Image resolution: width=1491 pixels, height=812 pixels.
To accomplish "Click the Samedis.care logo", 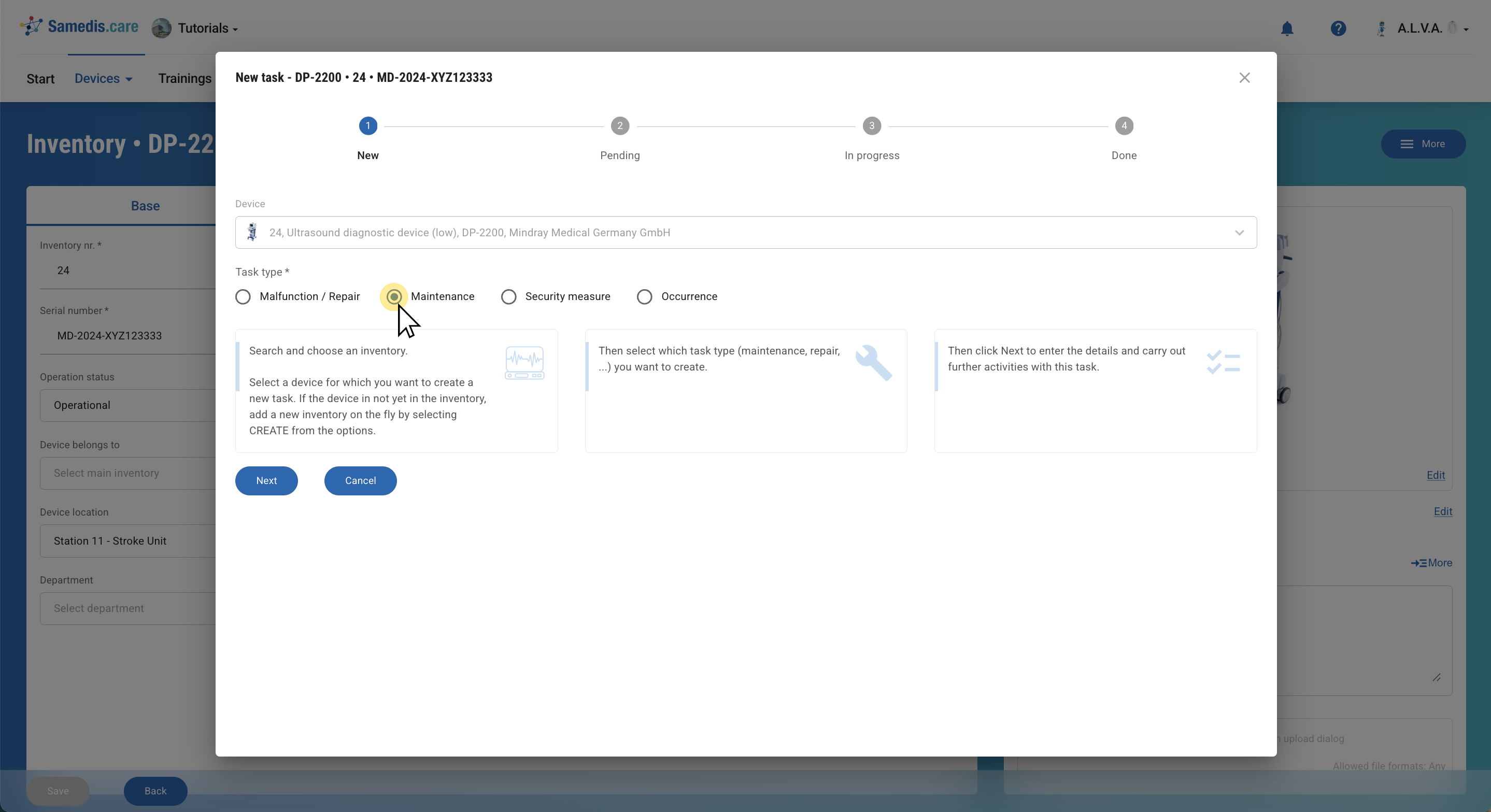I will pos(80,26).
